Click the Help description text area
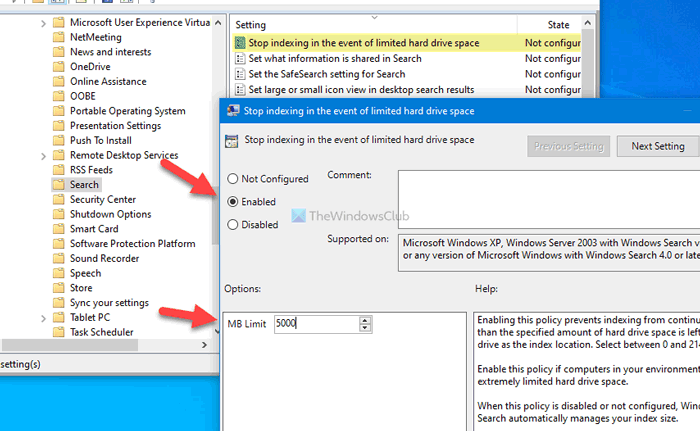The image size is (700, 431). (x=587, y=372)
